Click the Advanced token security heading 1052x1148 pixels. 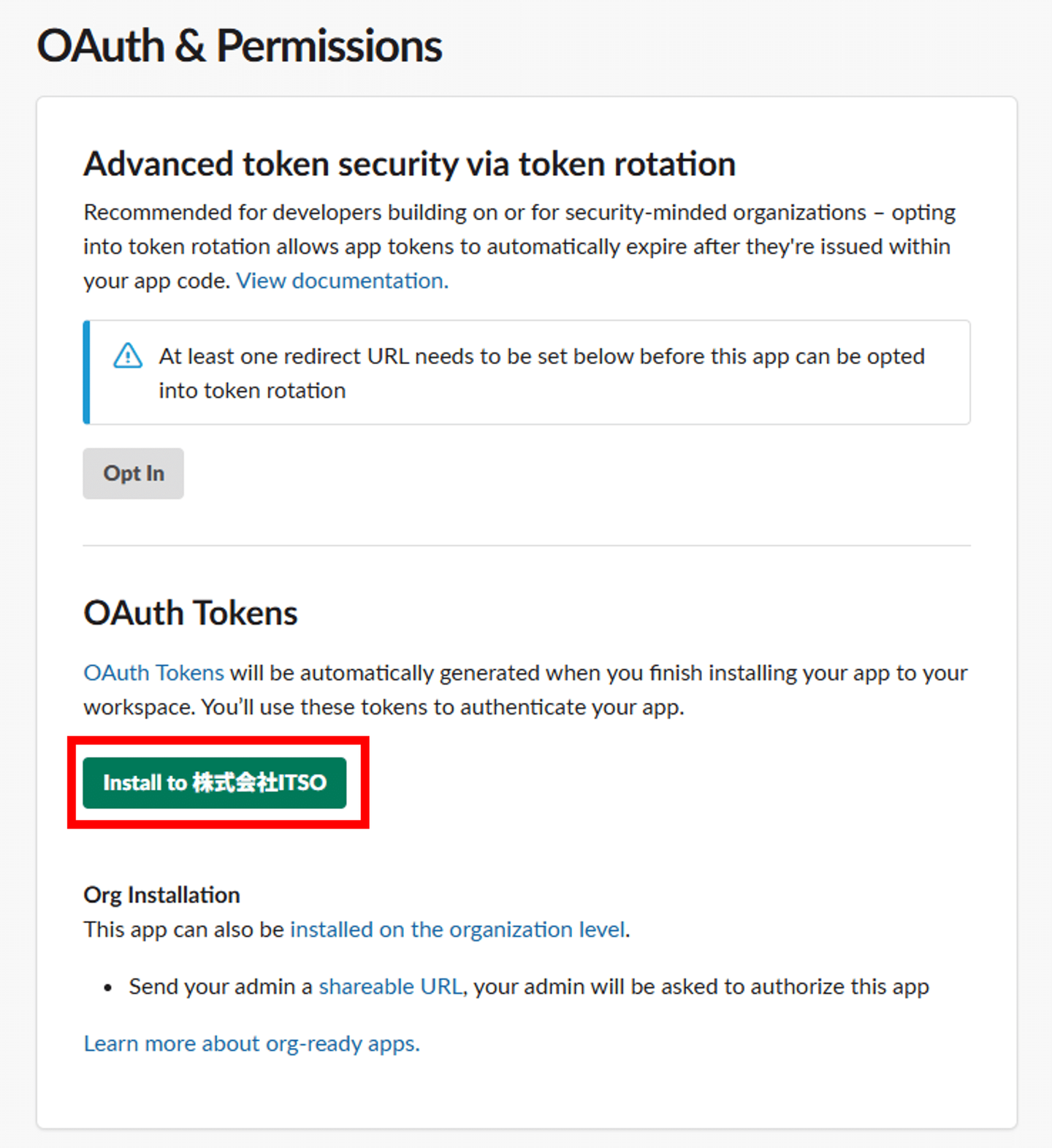pyautogui.click(x=409, y=164)
